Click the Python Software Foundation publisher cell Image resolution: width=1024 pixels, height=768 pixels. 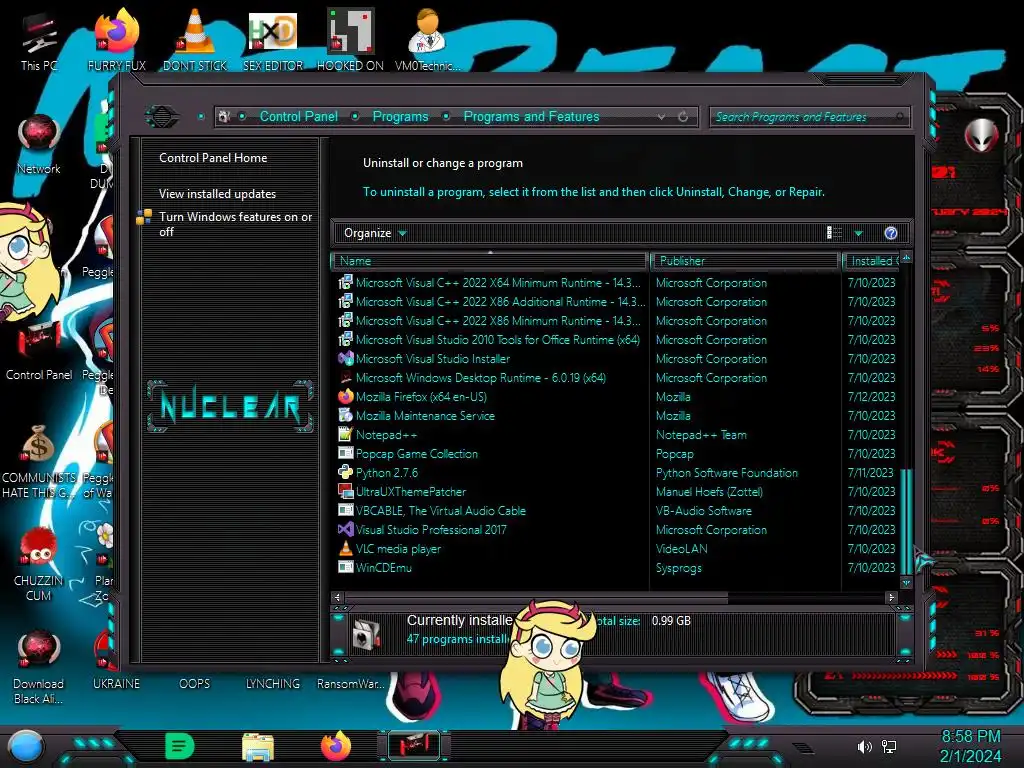pos(727,472)
